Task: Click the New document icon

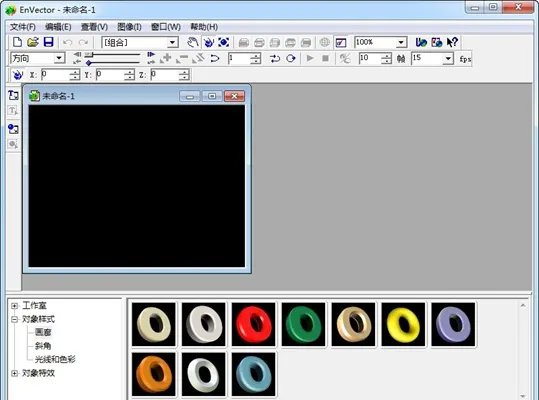Action: pos(17,42)
